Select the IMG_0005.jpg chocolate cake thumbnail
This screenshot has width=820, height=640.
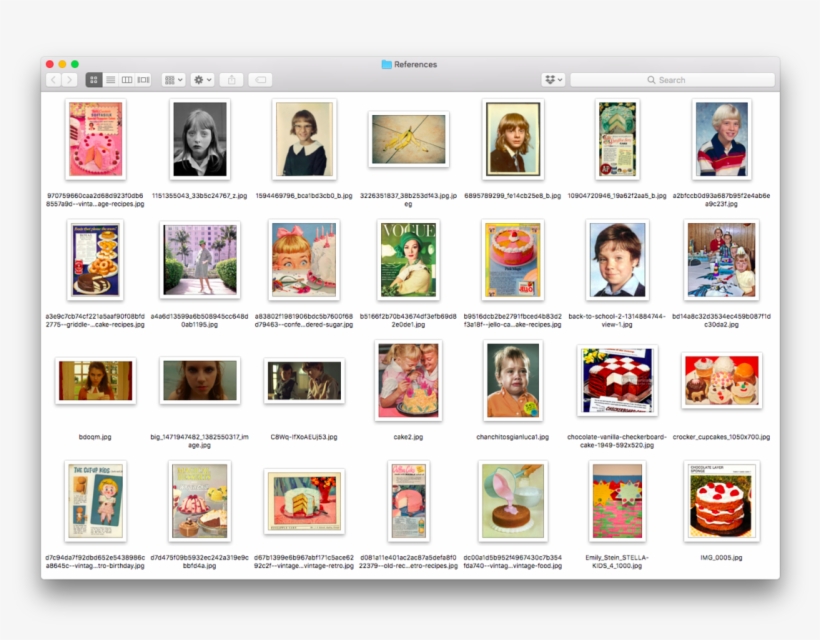(721, 502)
